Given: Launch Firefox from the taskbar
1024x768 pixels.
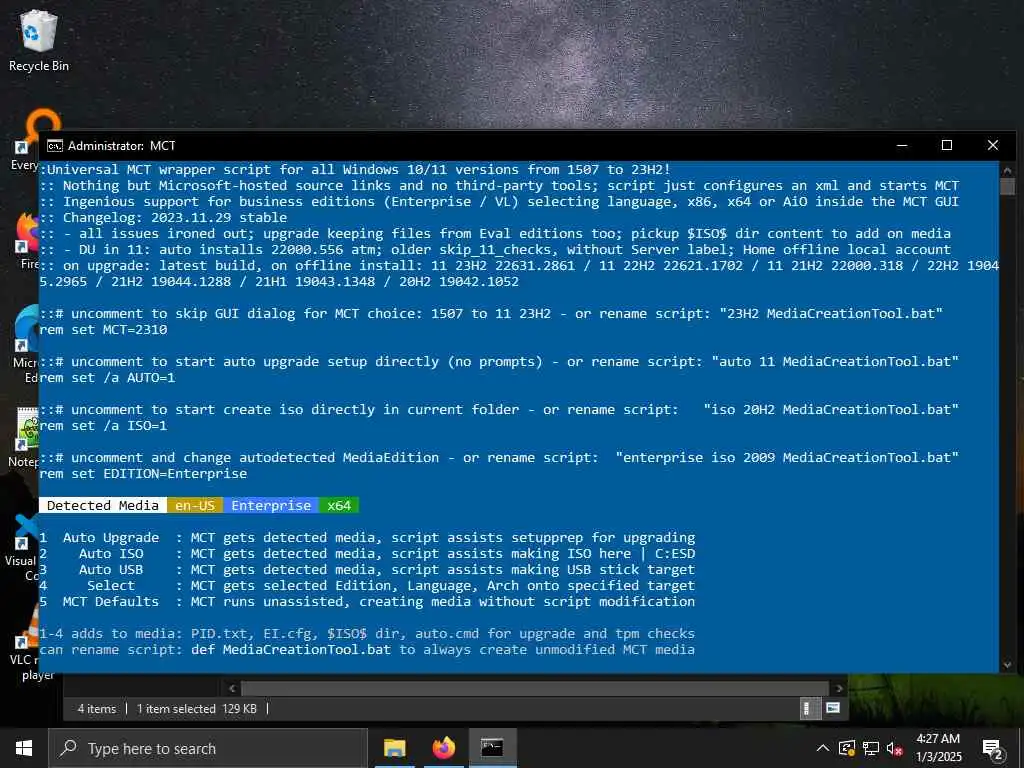Looking at the screenshot, I should tap(443, 748).
